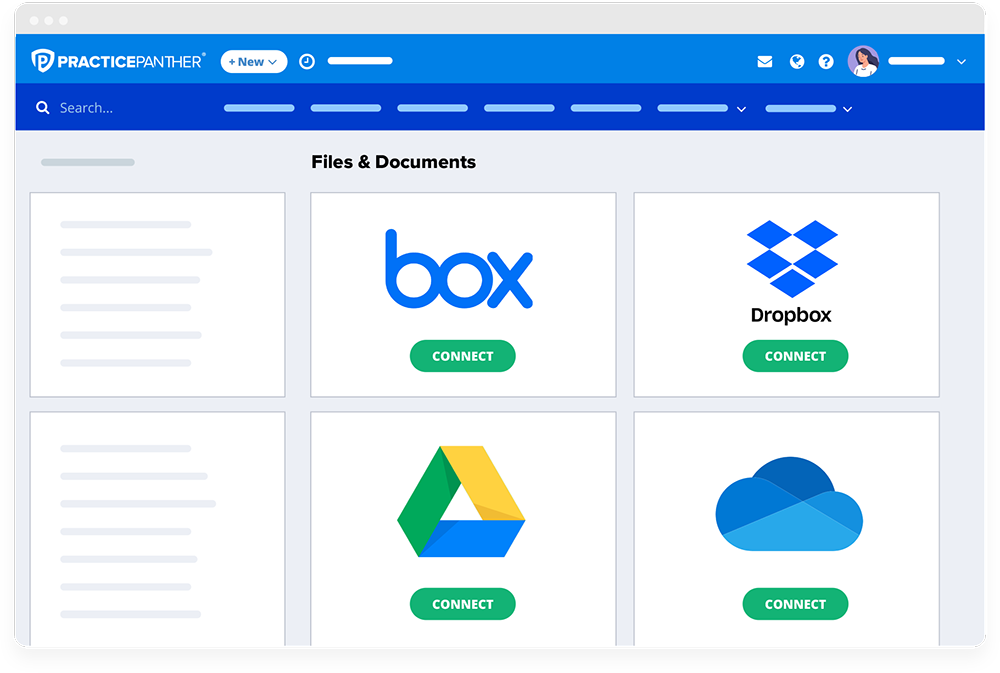Connect the Google Drive integration
The width and height of the screenshot is (1000, 673).
(462, 604)
